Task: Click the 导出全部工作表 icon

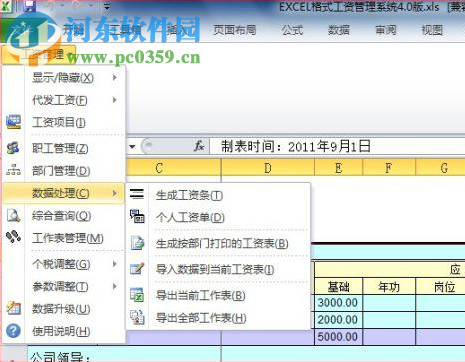Action: [x=137, y=317]
